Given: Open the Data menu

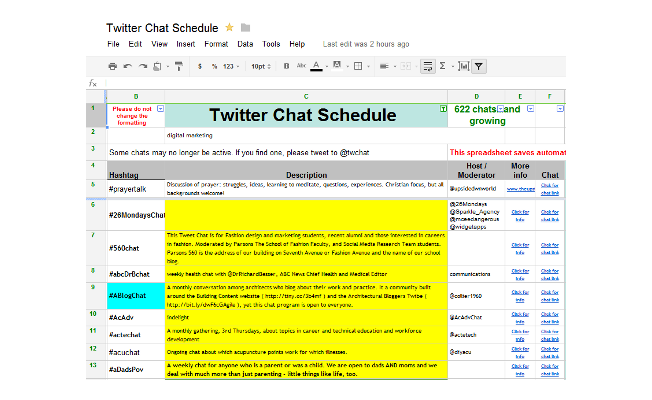Looking at the screenshot, I should (x=245, y=44).
